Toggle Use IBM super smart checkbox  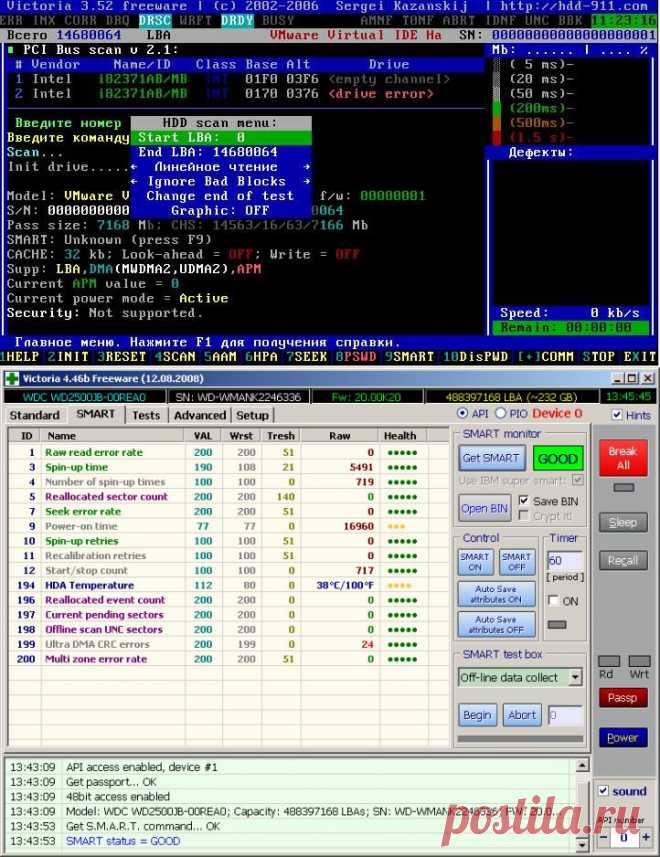pos(578,480)
